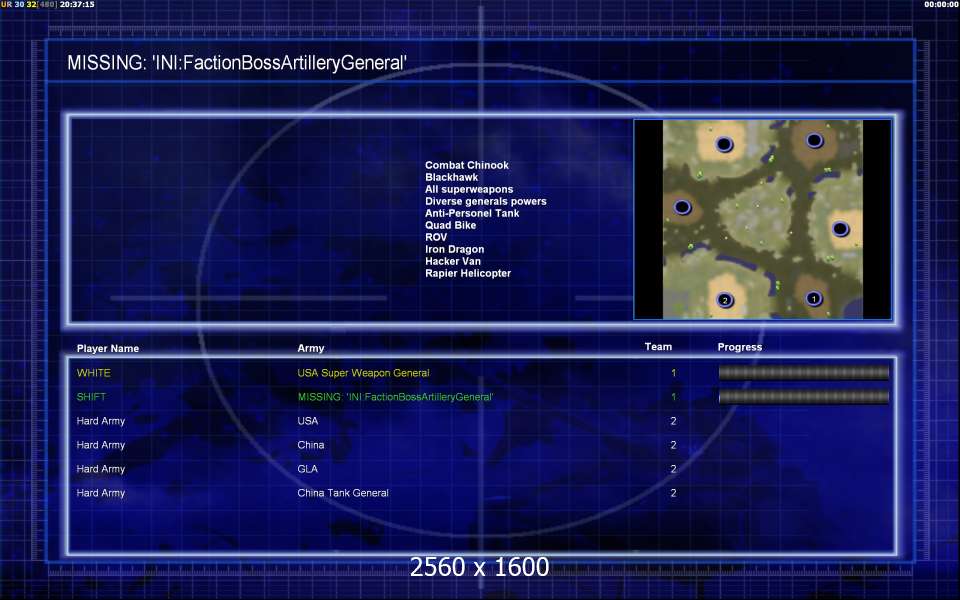Select the unnumbered start marker at minimap's top-right corner
Image resolution: width=960 pixels, height=600 pixels.
814,141
